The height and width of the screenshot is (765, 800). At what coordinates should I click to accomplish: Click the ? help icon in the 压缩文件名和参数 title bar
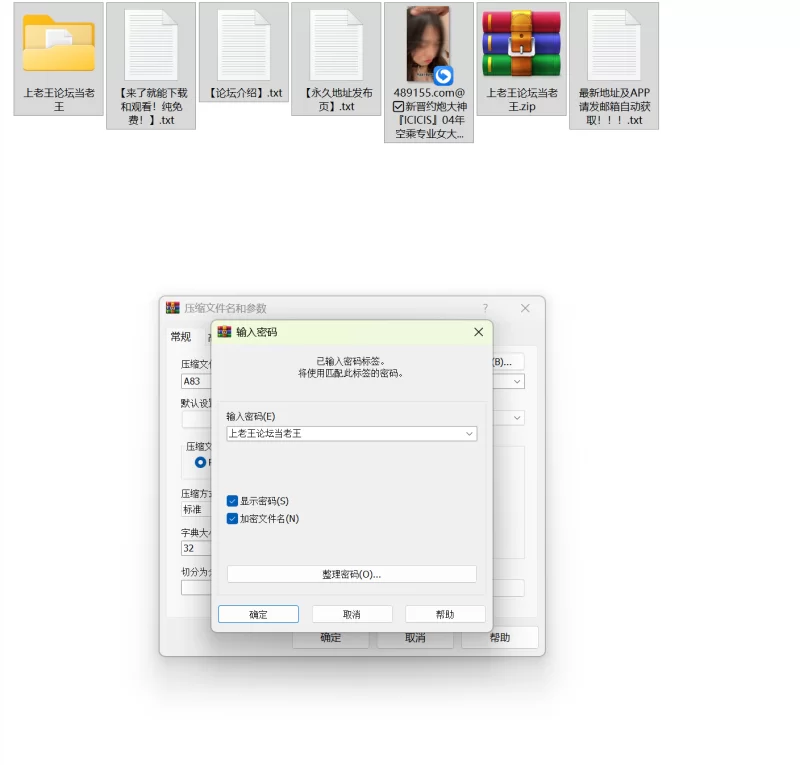[x=485, y=308]
